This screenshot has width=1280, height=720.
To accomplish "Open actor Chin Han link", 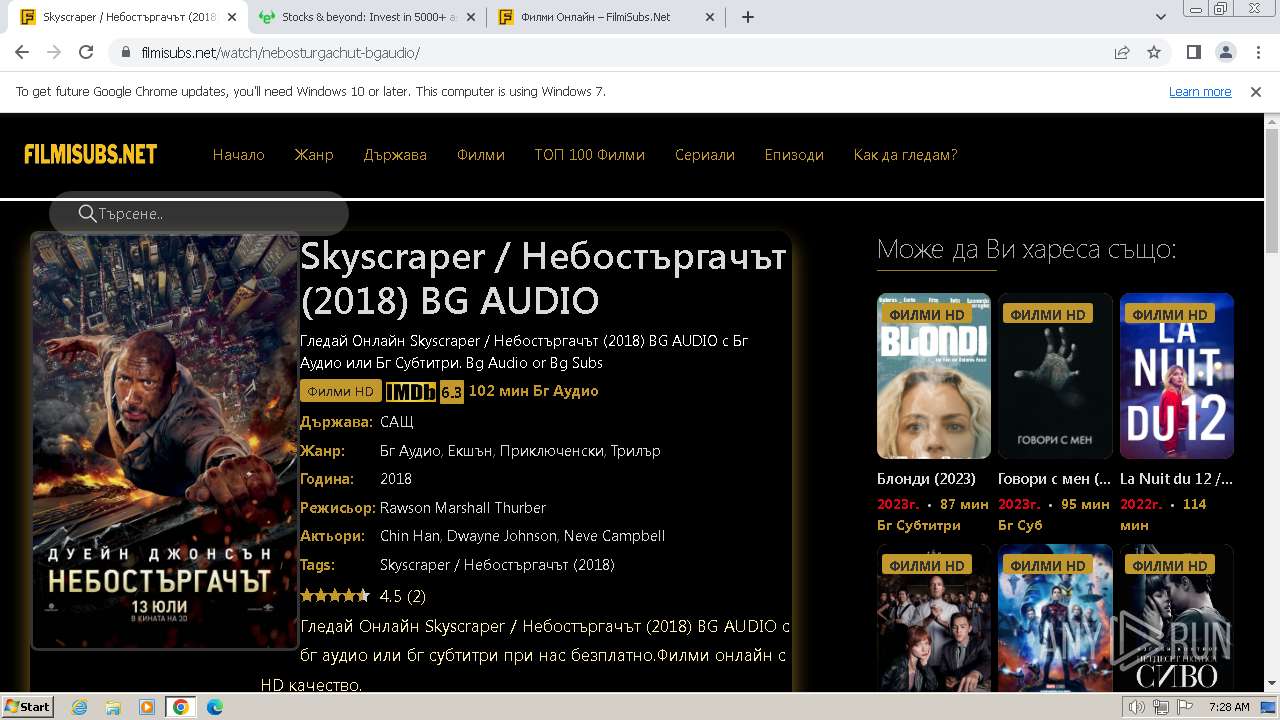I will pos(410,536).
